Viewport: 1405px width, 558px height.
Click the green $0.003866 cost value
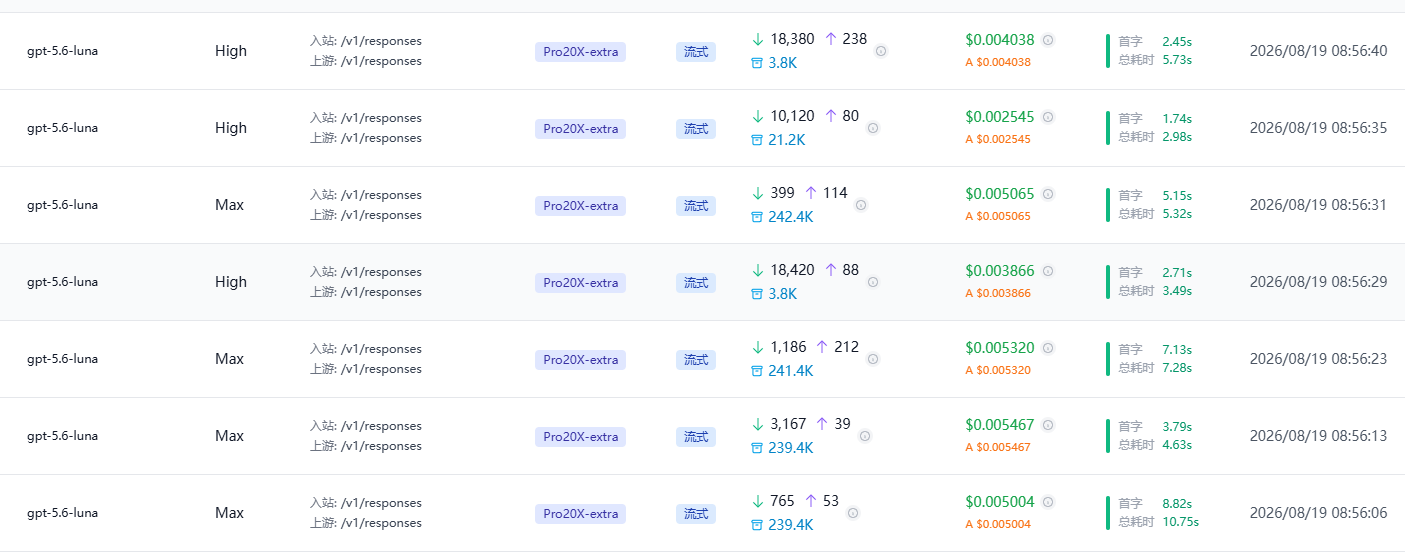pos(1000,271)
